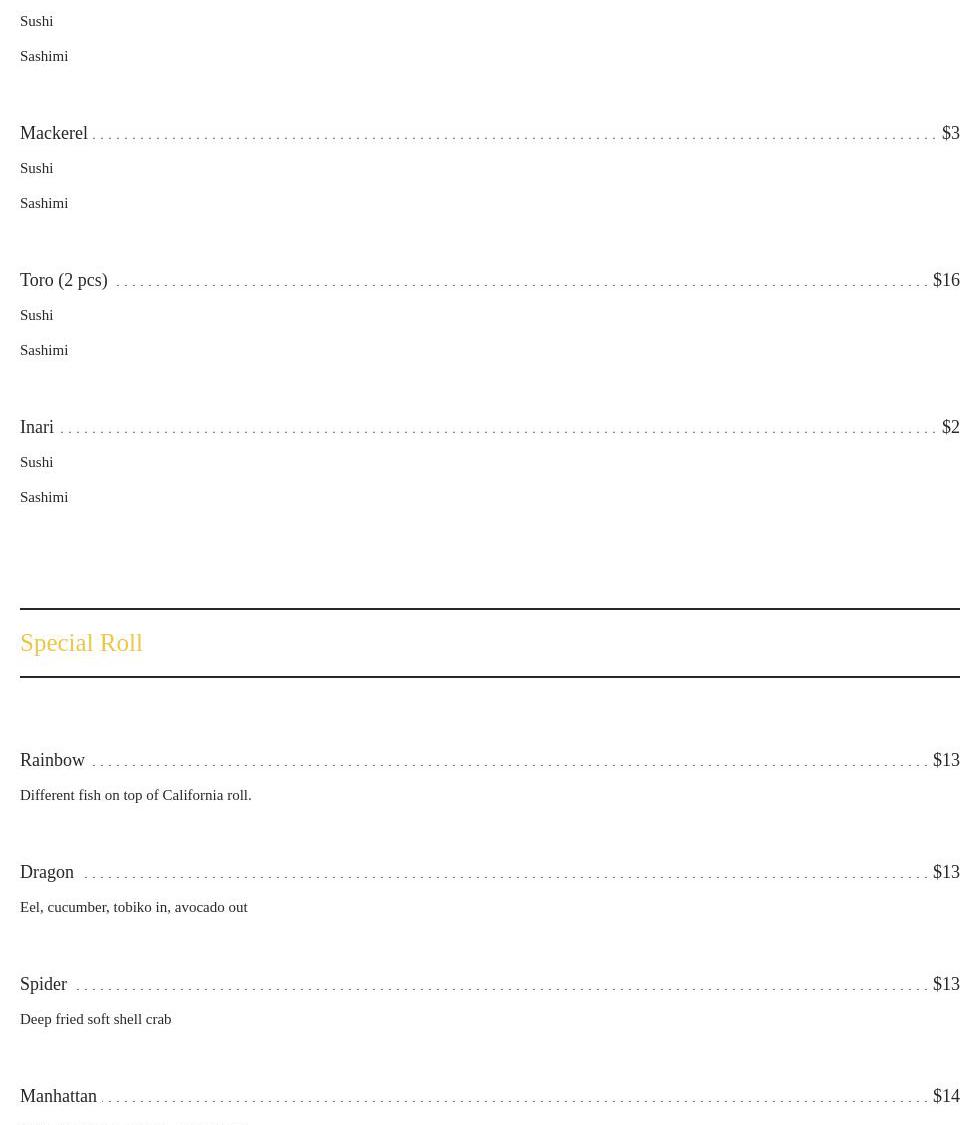
Task: Click the Mackerel menu item name
Action: (54, 133)
